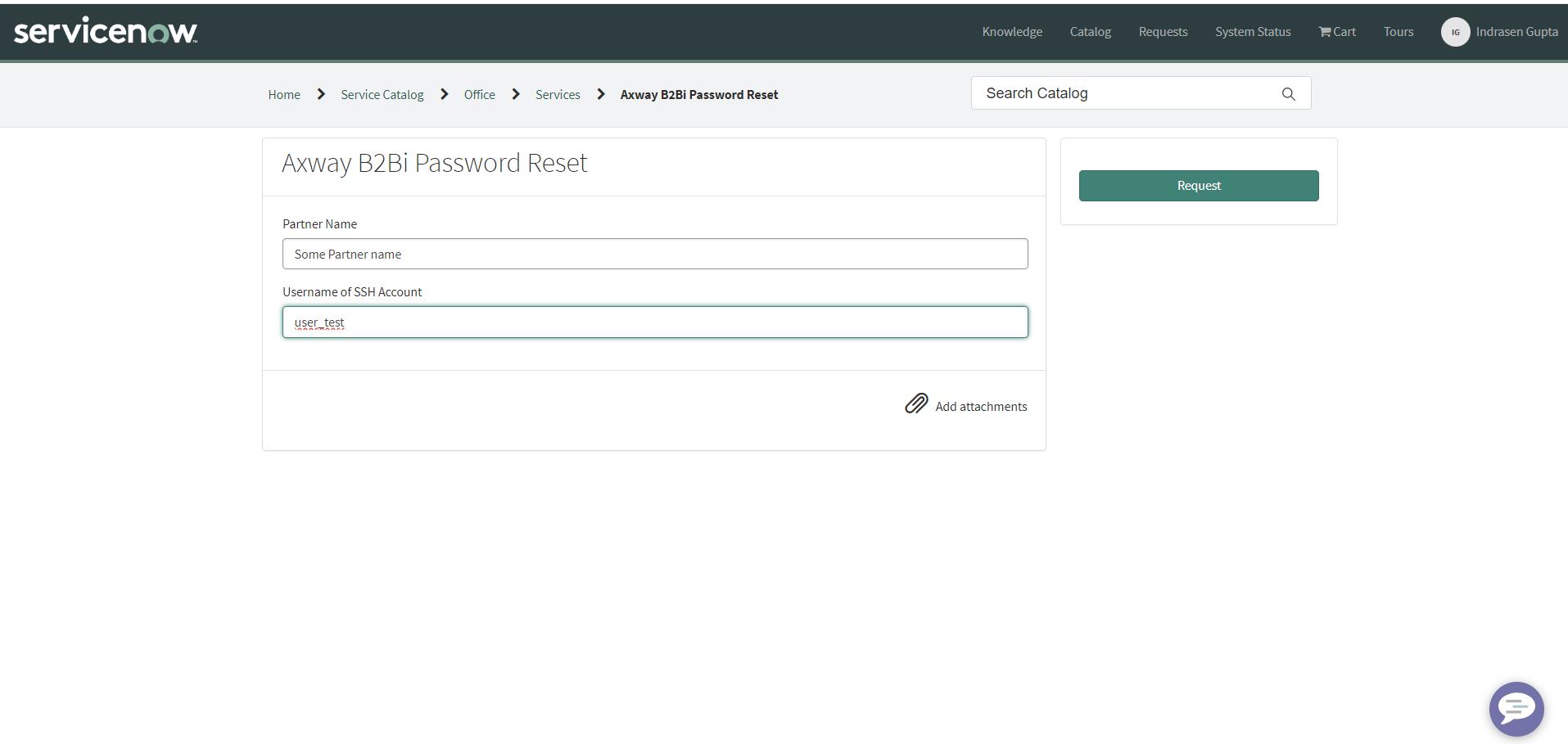Screen dimensions: 1568x744
Task: Open Indrasen Gupta profile menu
Action: pos(1516,32)
